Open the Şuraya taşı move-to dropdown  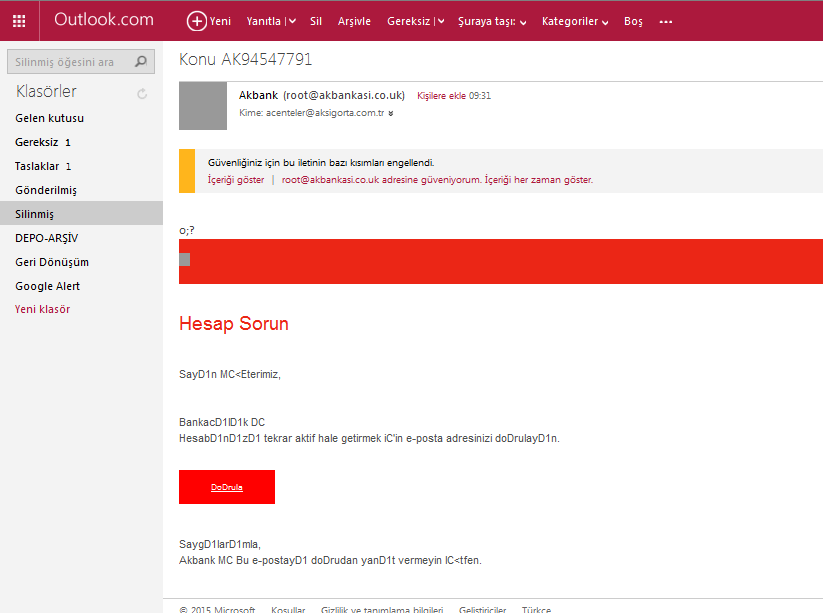point(492,22)
